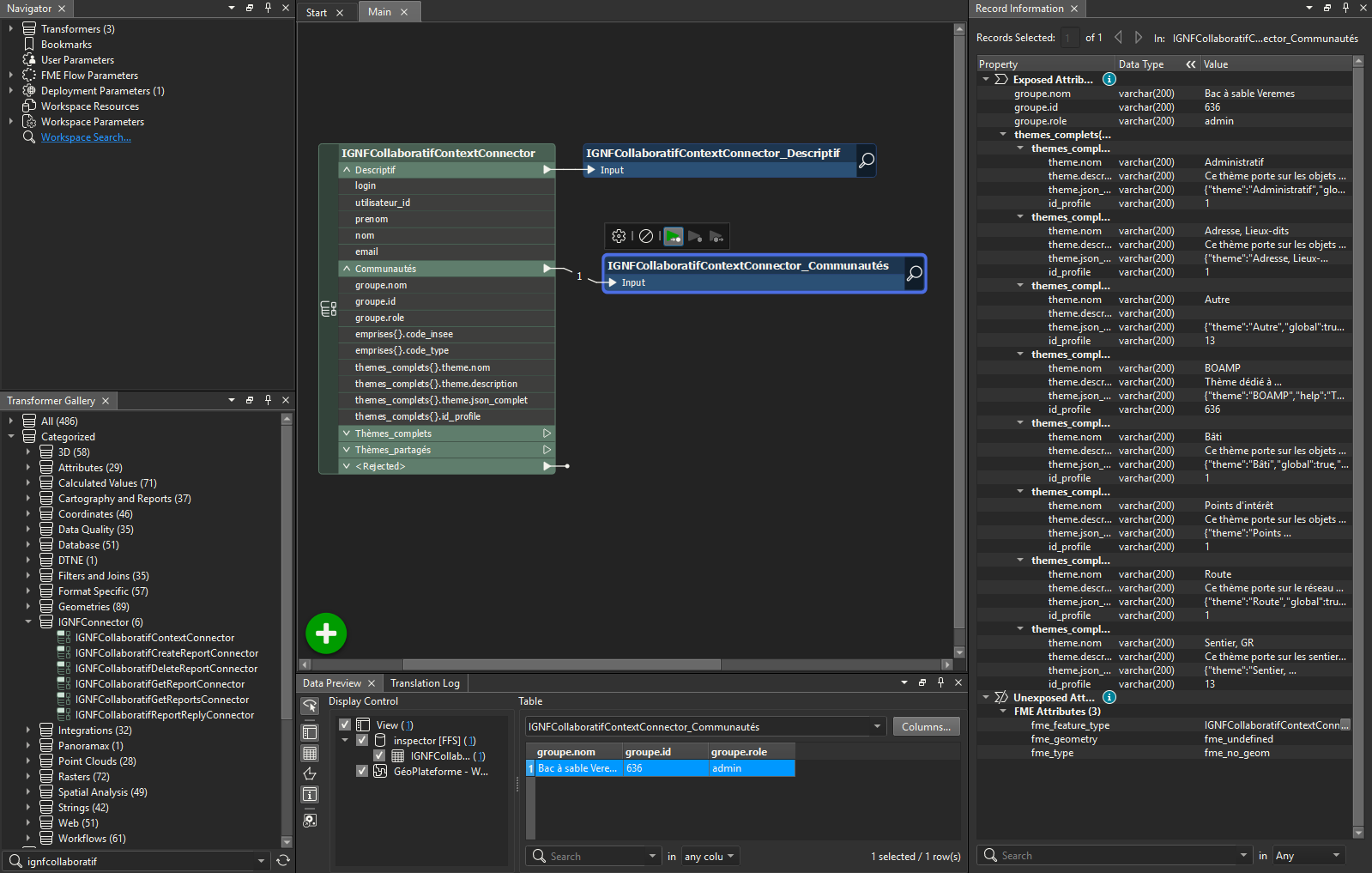
Task: Toggle the IGNFCollab... table layer checkbox
Action: pyautogui.click(x=379, y=755)
